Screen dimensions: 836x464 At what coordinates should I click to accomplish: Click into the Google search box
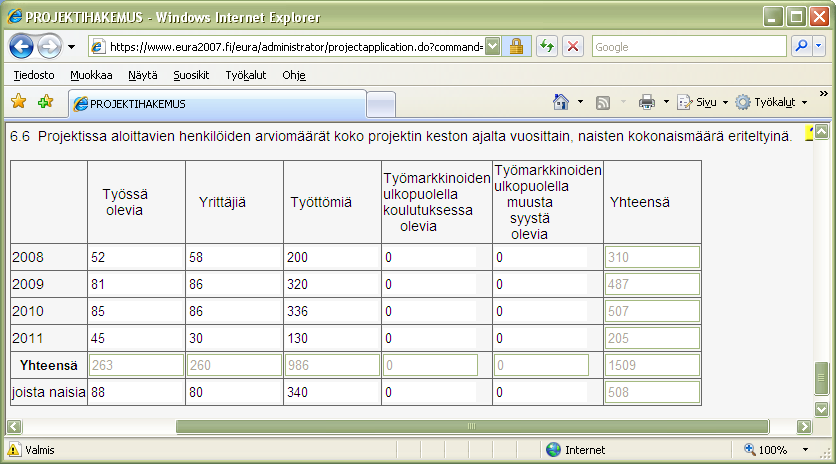(x=689, y=46)
